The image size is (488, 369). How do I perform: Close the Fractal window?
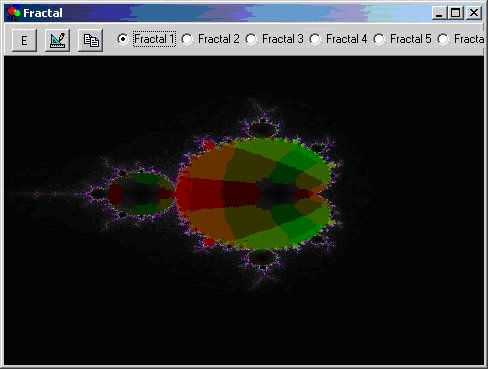(x=474, y=13)
